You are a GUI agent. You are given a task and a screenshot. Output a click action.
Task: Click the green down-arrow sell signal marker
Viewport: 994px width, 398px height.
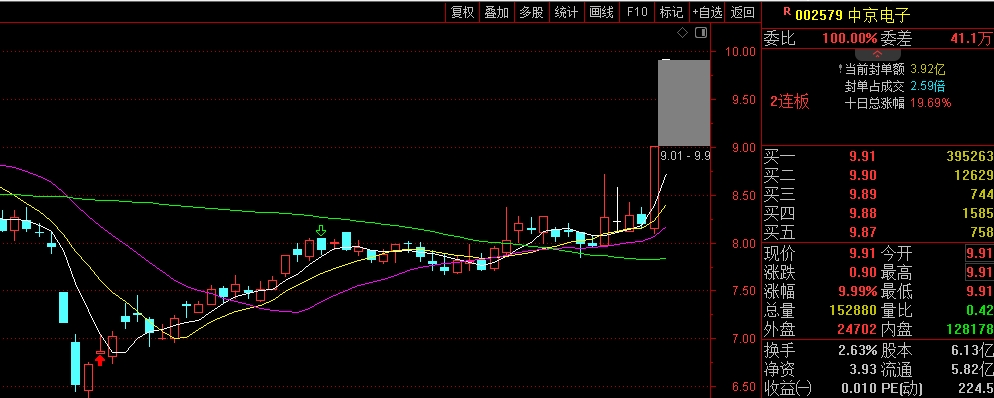[x=321, y=230]
